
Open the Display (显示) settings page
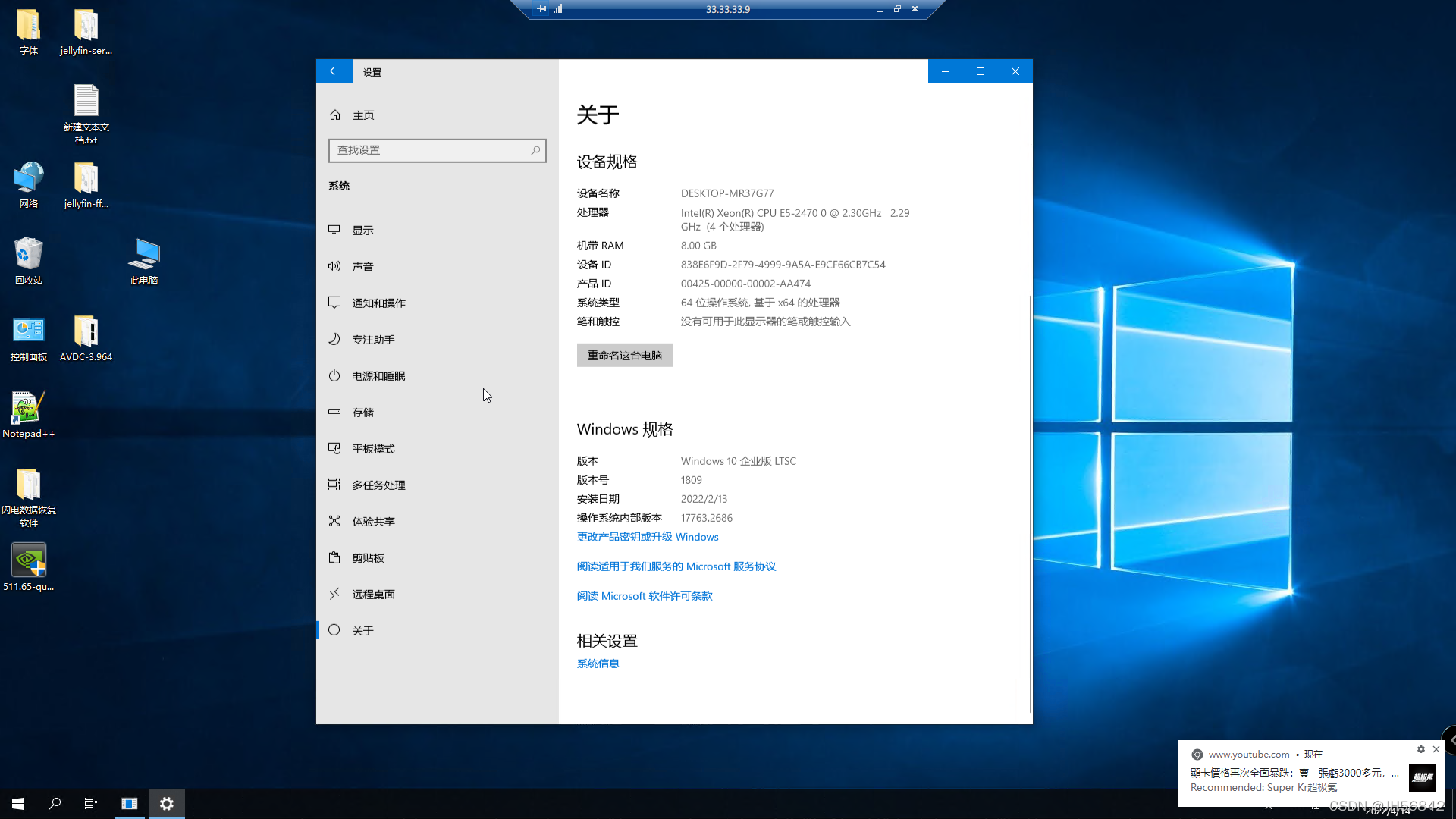pos(362,231)
